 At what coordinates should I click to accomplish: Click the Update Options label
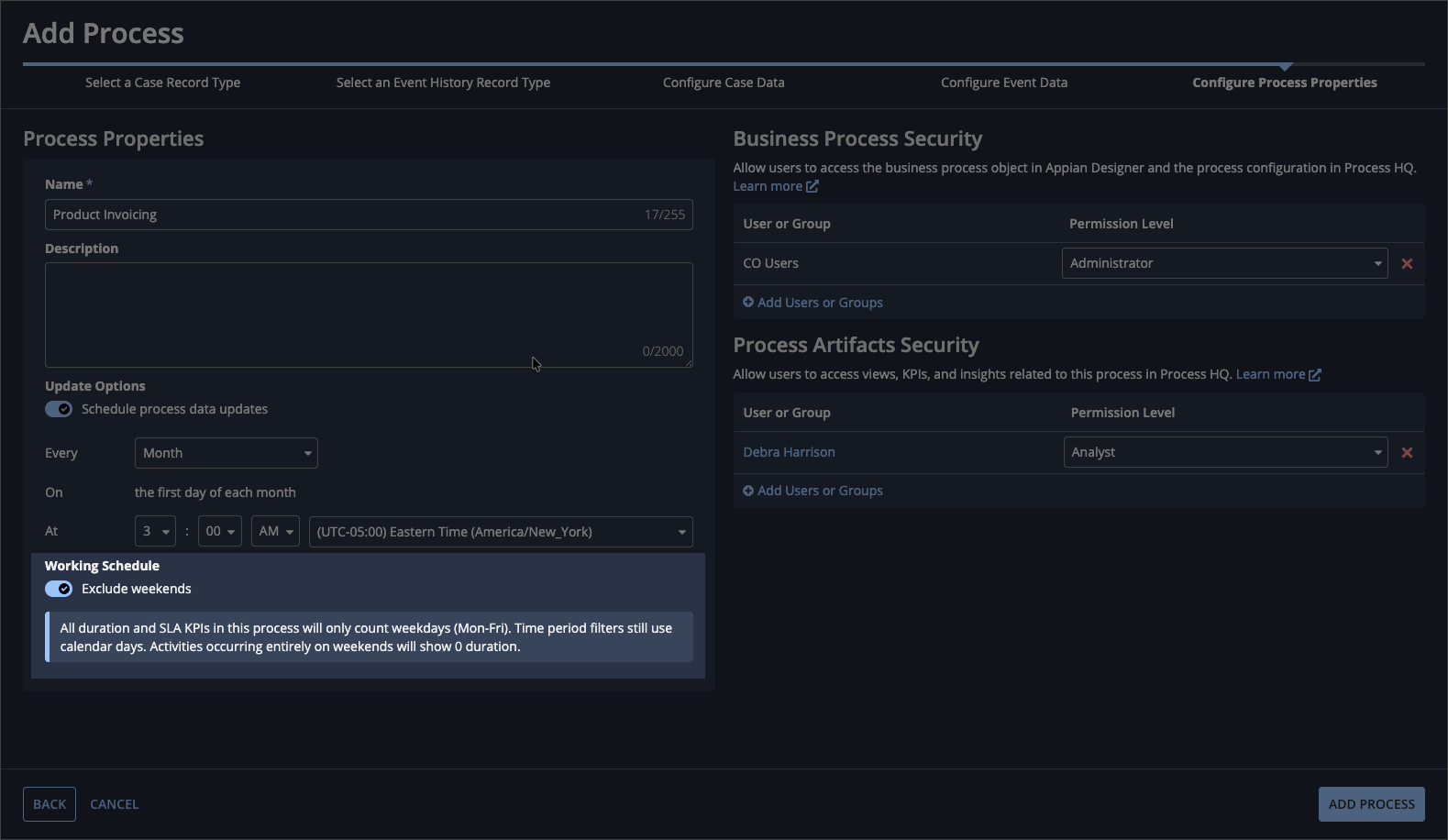(x=95, y=386)
